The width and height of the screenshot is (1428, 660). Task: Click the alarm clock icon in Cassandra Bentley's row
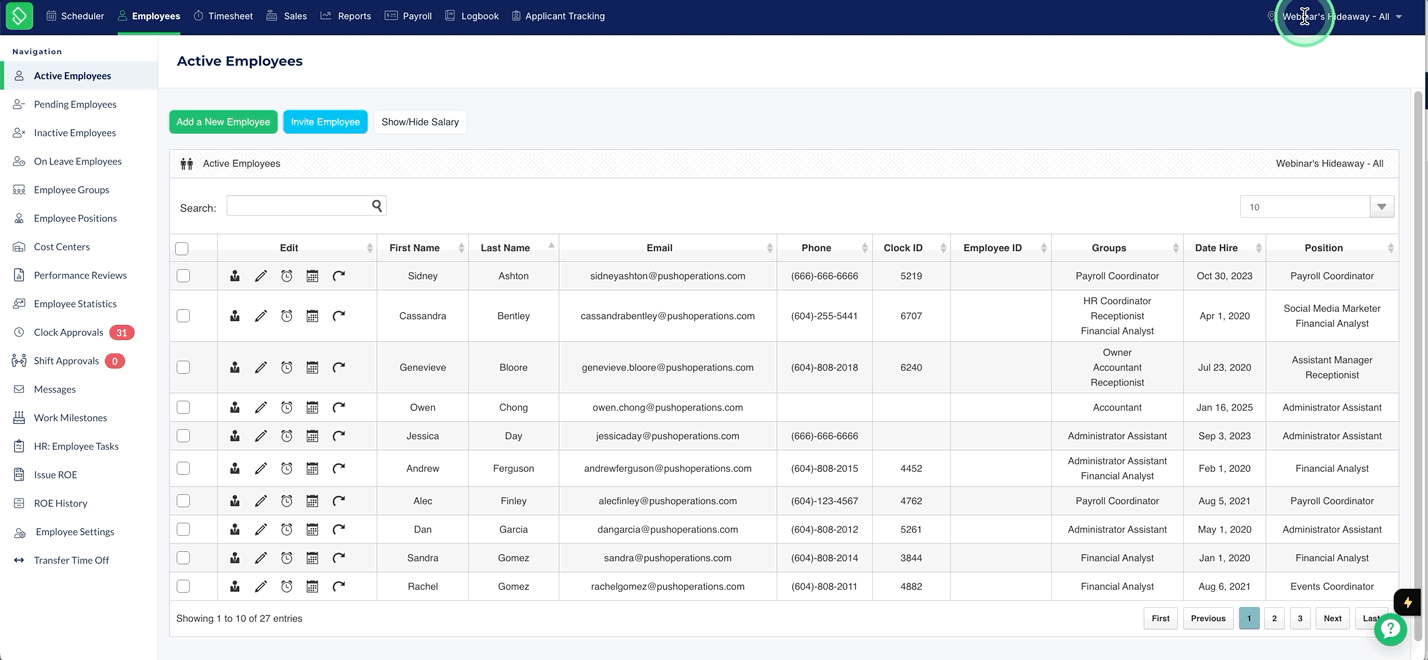point(287,316)
